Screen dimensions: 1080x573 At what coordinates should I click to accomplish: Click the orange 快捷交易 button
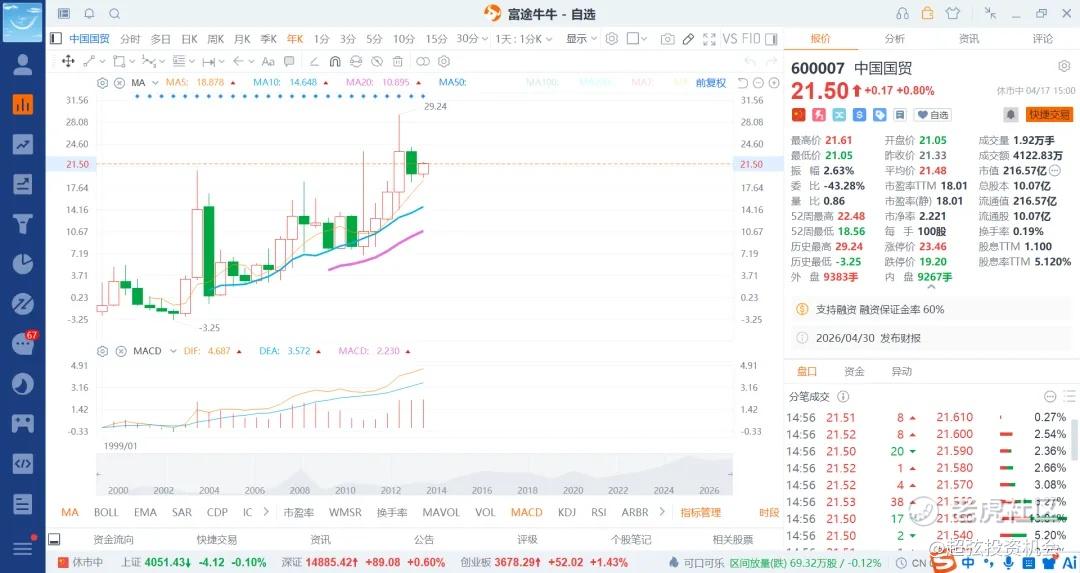(1049, 115)
